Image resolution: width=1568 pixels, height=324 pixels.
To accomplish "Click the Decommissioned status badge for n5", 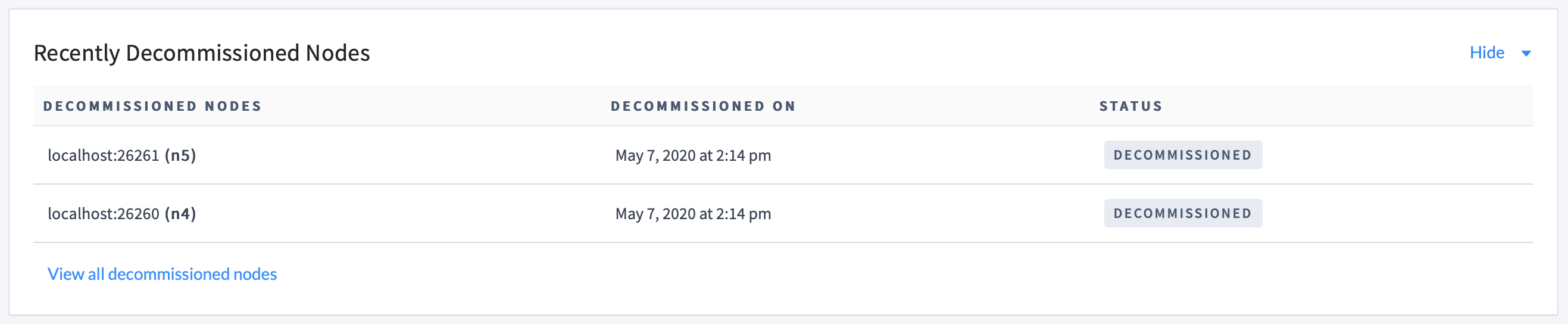I will click(x=1182, y=155).
